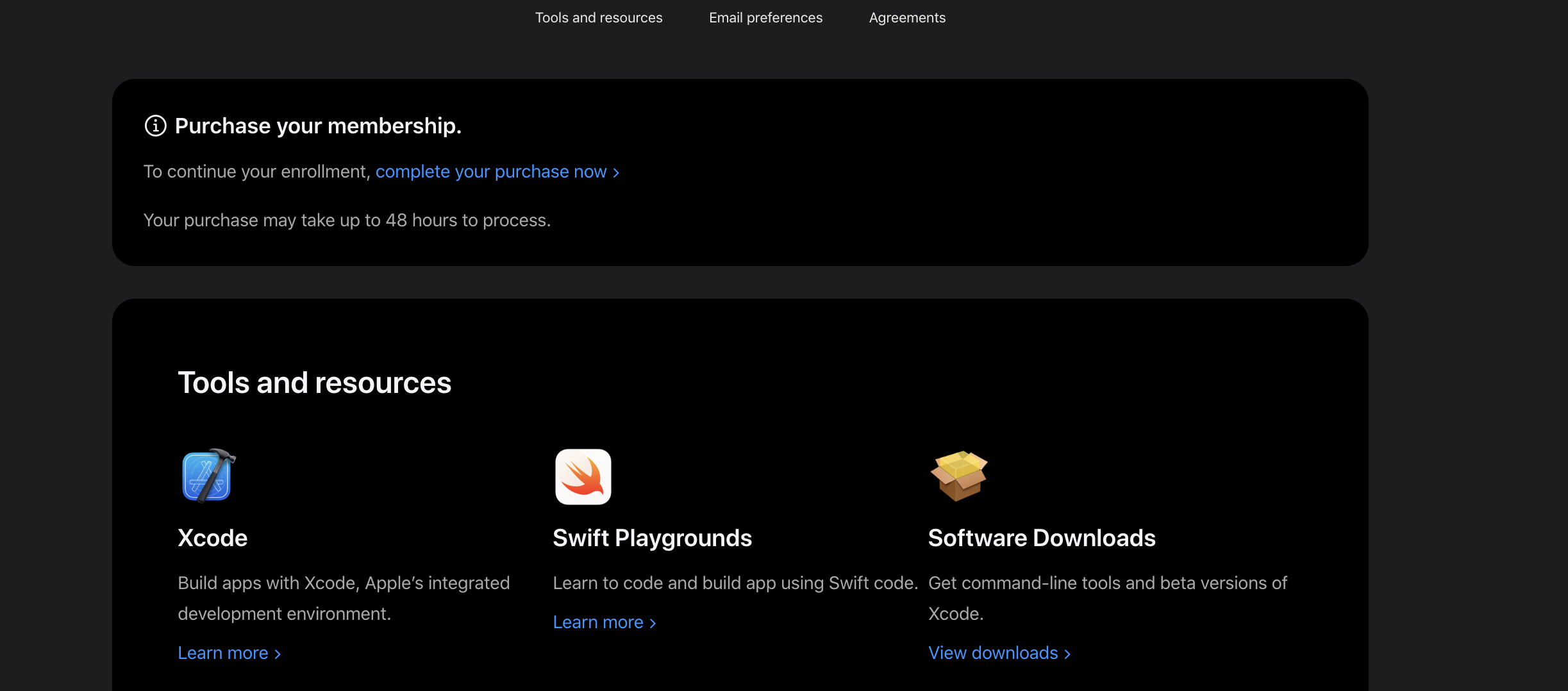Go to the Agreements tab
The image size is (1568, 691).
[x=907, y=18]
